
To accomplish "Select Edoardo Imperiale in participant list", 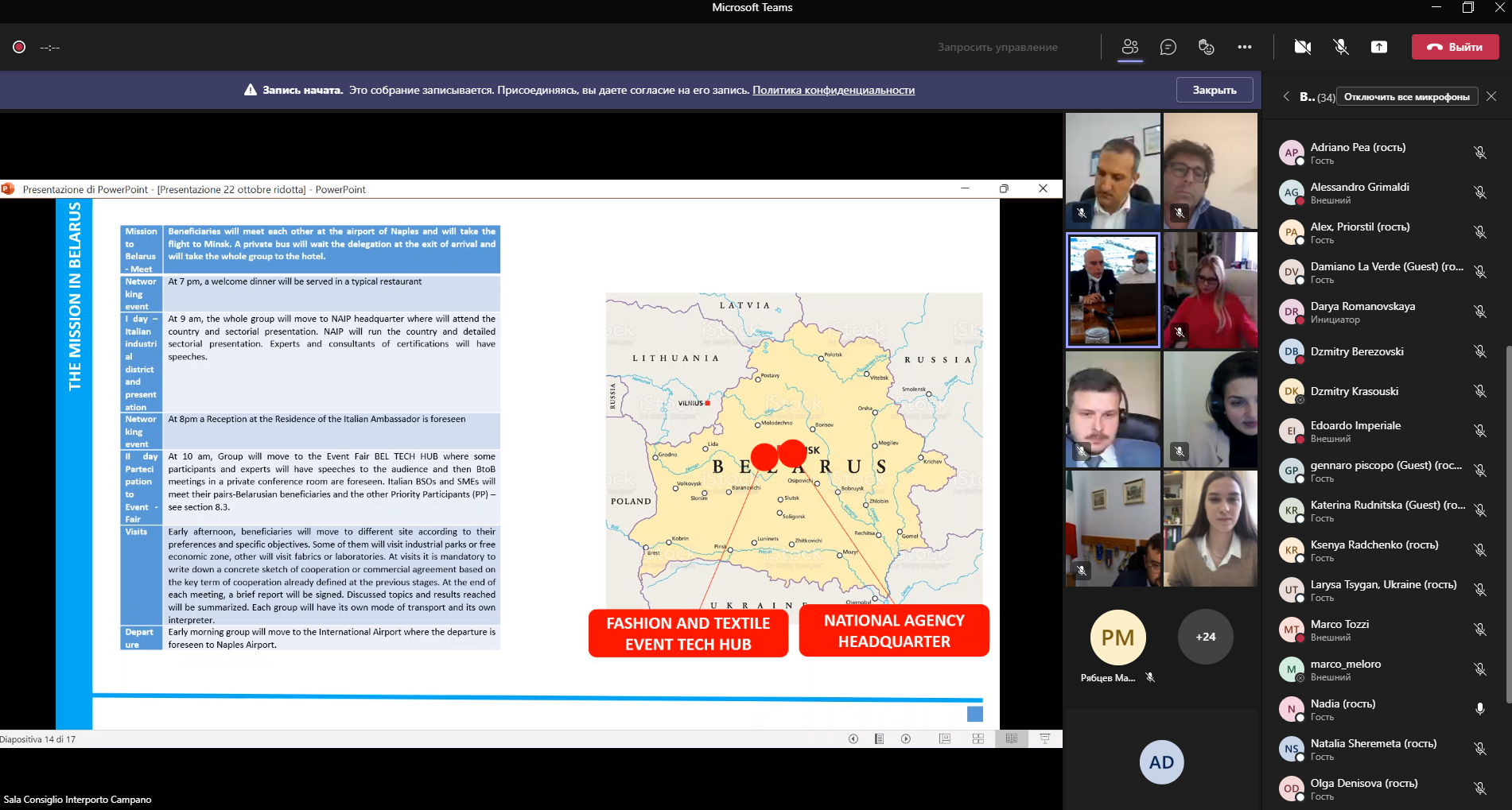I will (x=1385, y=431).
